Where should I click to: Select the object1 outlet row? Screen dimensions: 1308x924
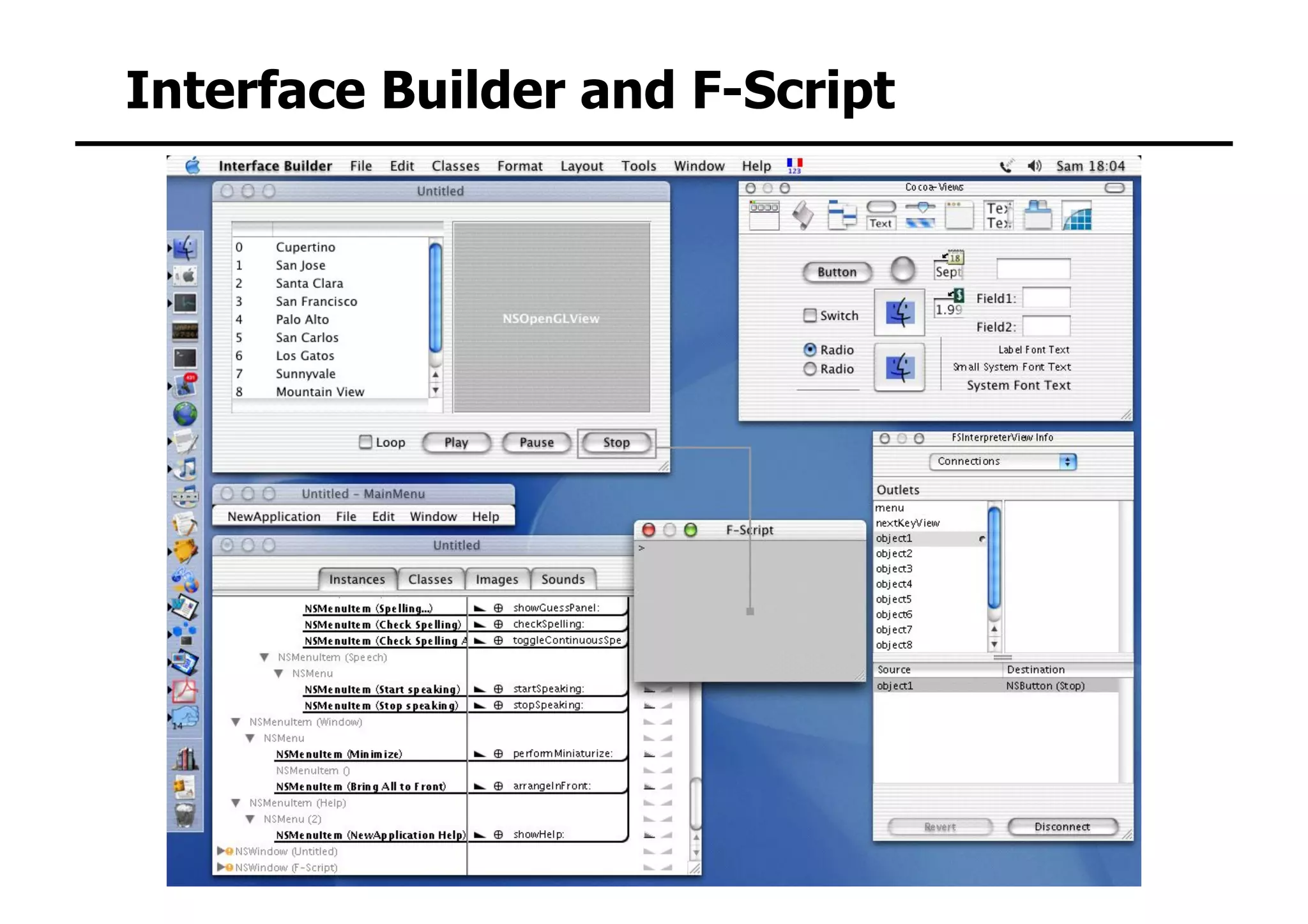click(x=931, y=538)
